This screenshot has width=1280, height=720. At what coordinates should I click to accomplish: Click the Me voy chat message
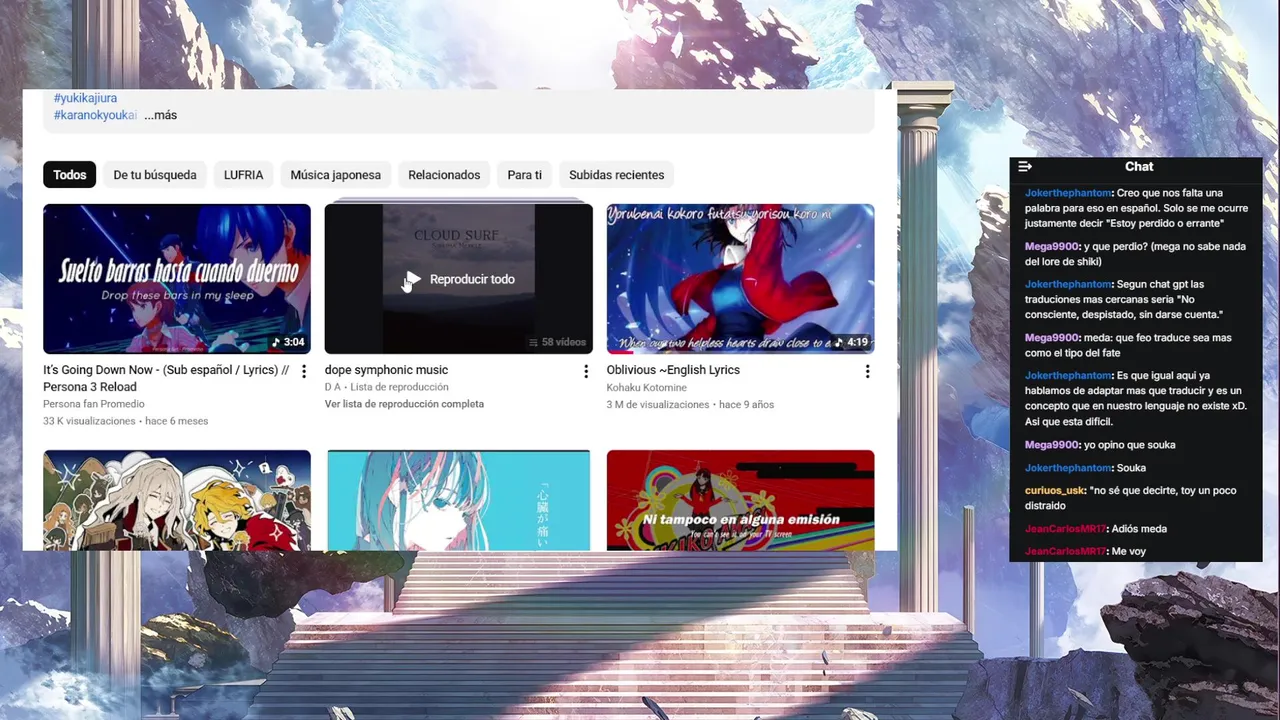pos(1128,552)
